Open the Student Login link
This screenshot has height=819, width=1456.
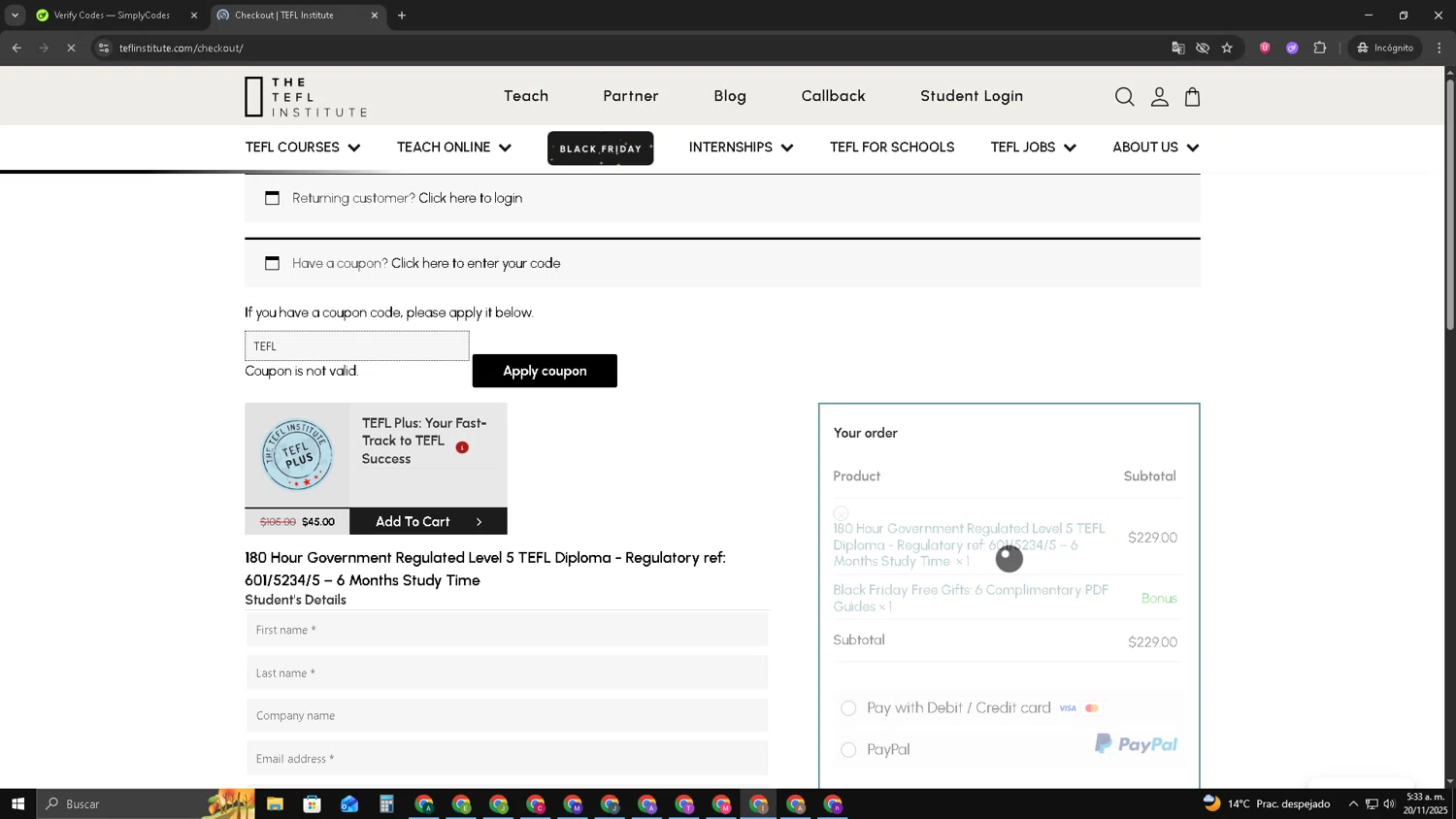pos(972,96)
